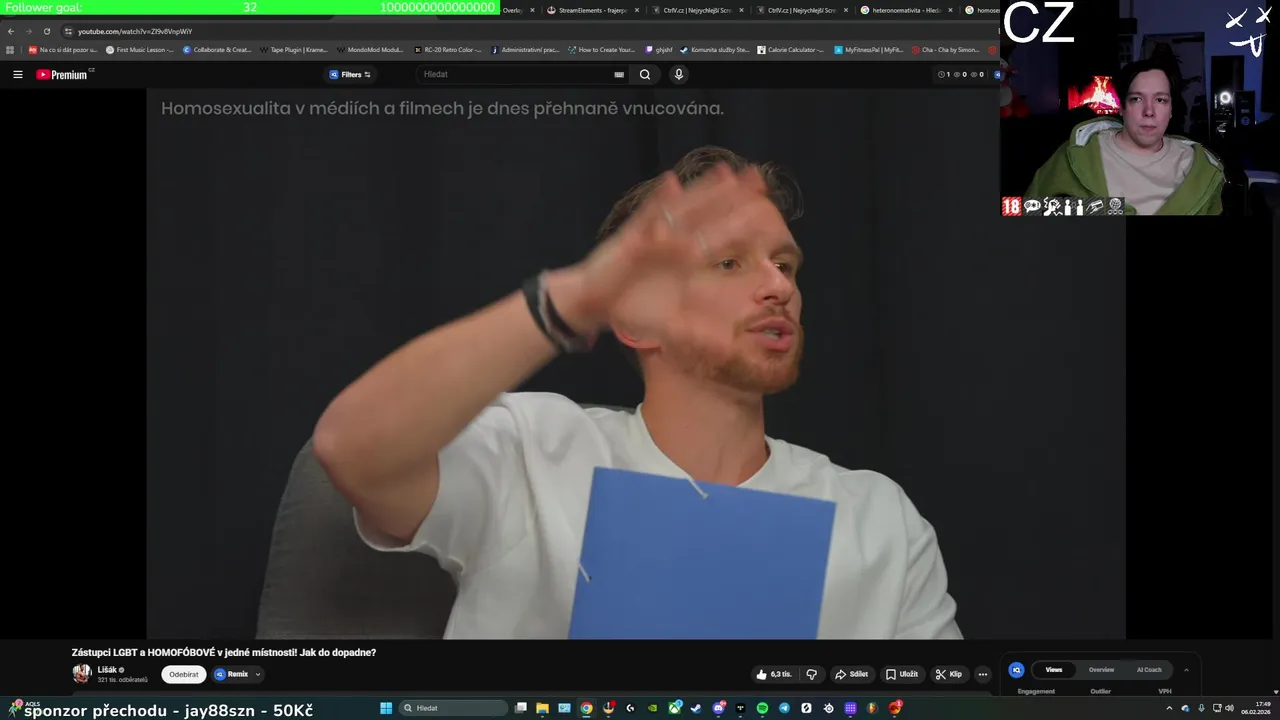Open the 'RC-20 Retro Color' bookmark
Viewport: 1280px width, 720px height.
point(448,49)
